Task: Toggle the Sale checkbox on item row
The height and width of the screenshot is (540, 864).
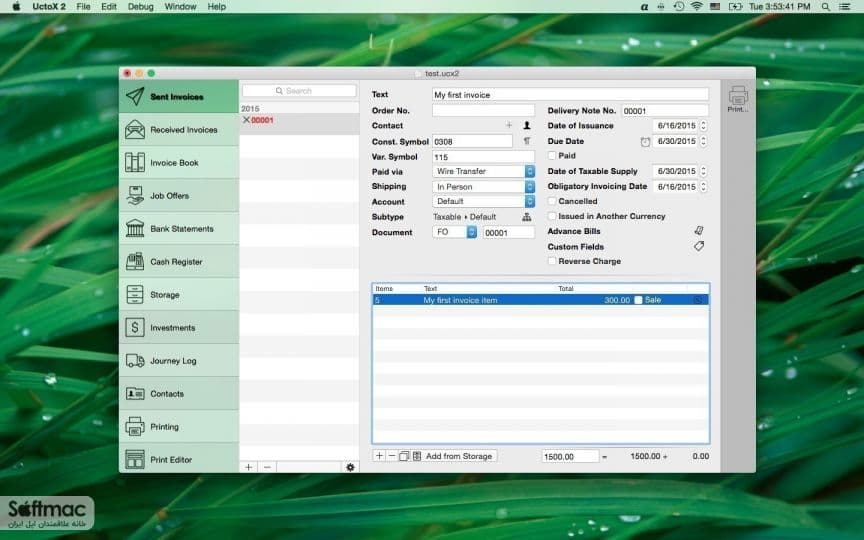Action: pyautogui.click(x=638, y=300)
